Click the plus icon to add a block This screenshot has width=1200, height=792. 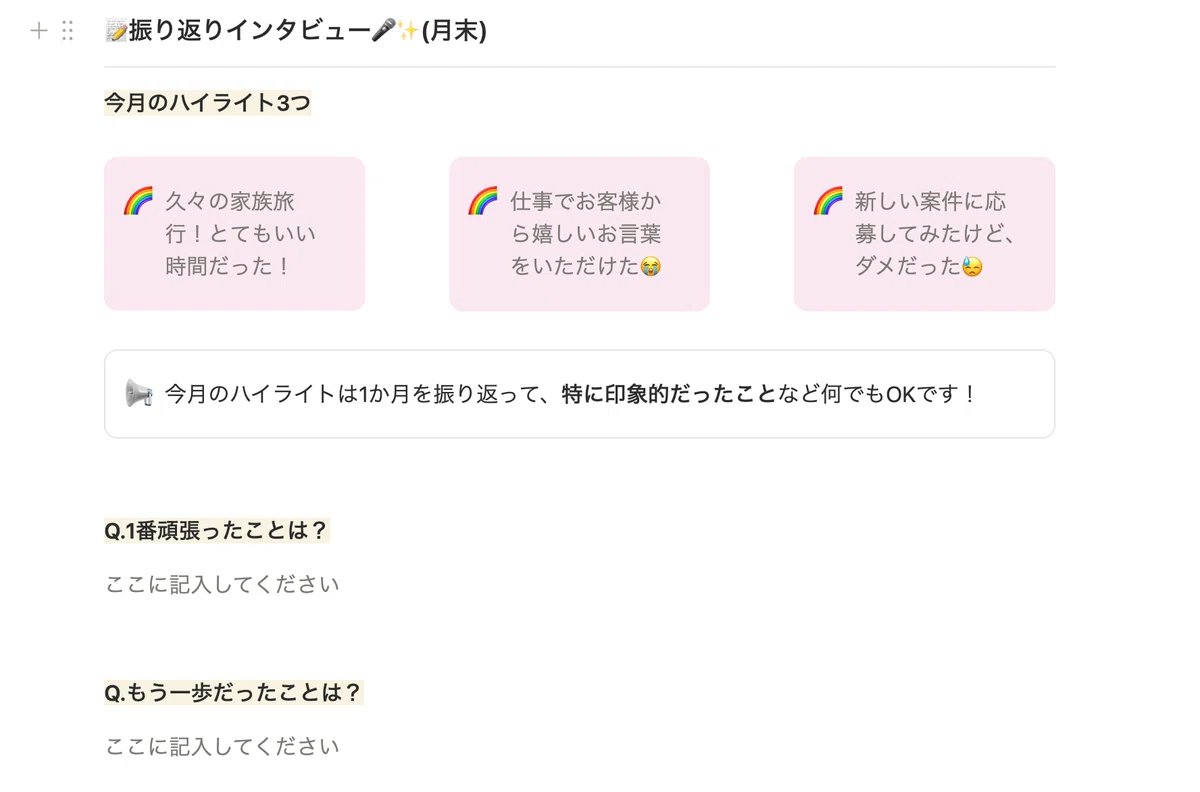pos(39,31)
